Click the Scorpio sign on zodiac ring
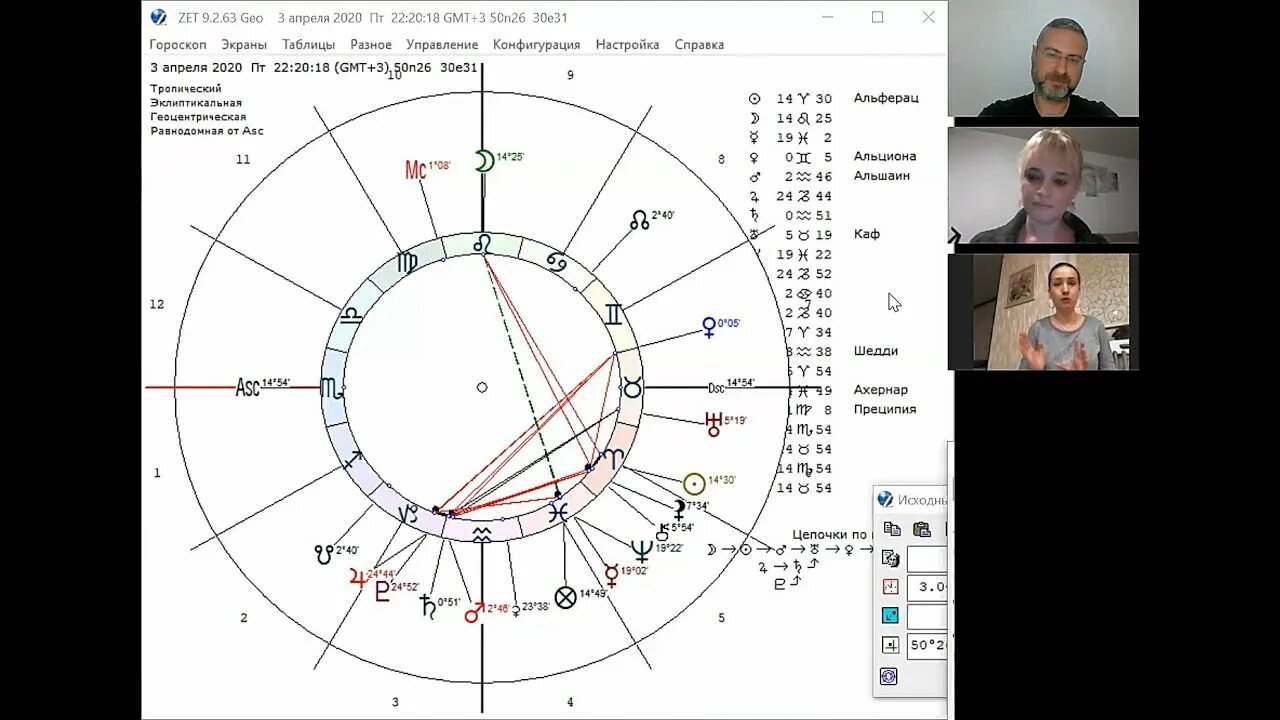 [x=332, y=388]
